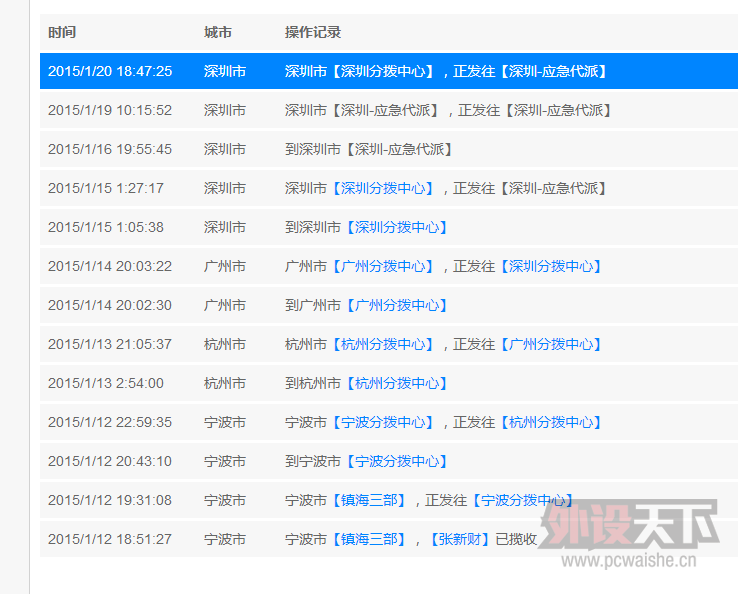The width and height of the screenshot is (738, 594).
Task: Click 宁波分拨中心 link in the 19:31:08 row
Action: 523,500
